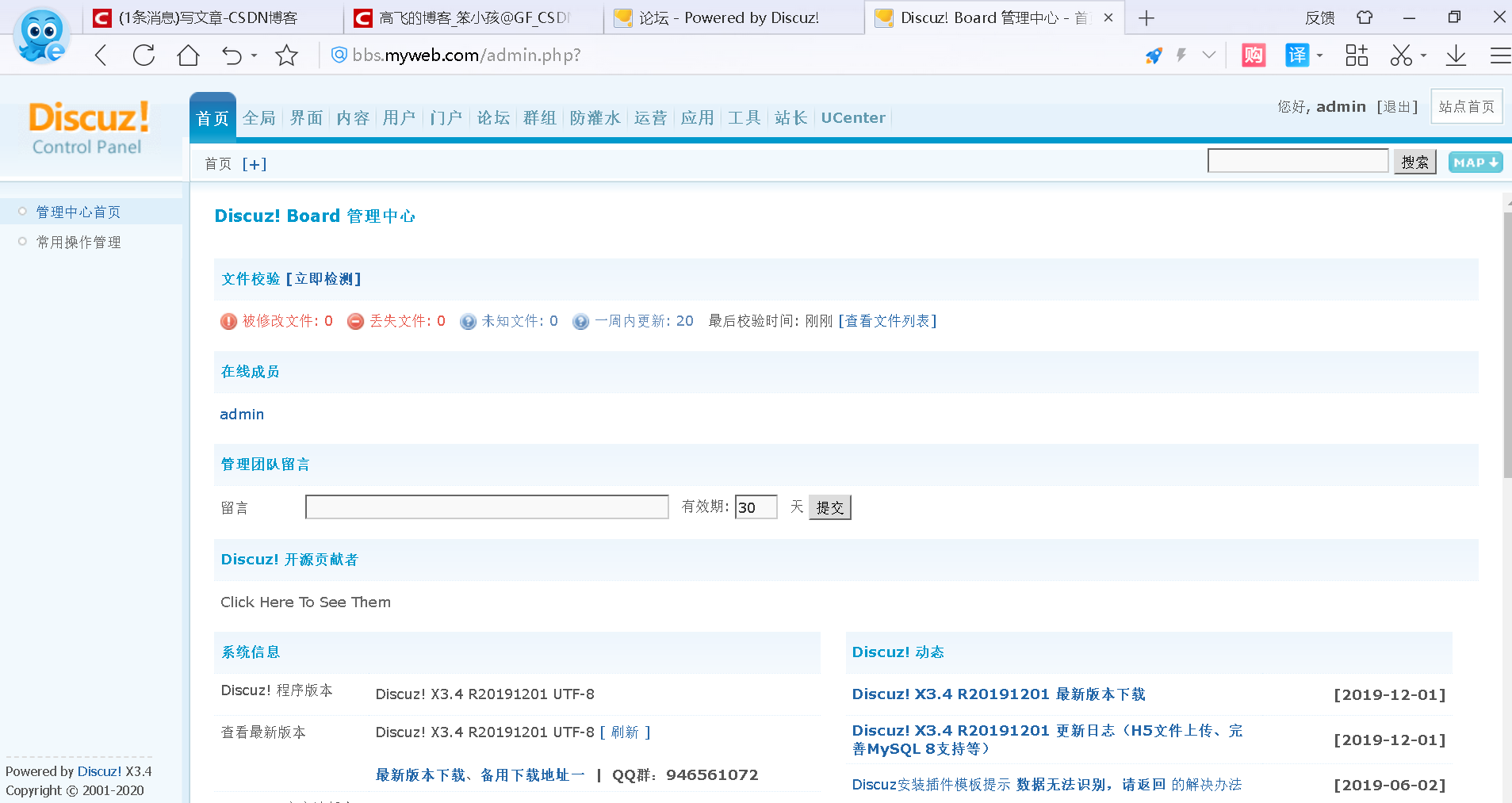1512x803 pixels.
Task: Open the 运营 admin menu
Action: pyautogui.click(x=651, y=118)
